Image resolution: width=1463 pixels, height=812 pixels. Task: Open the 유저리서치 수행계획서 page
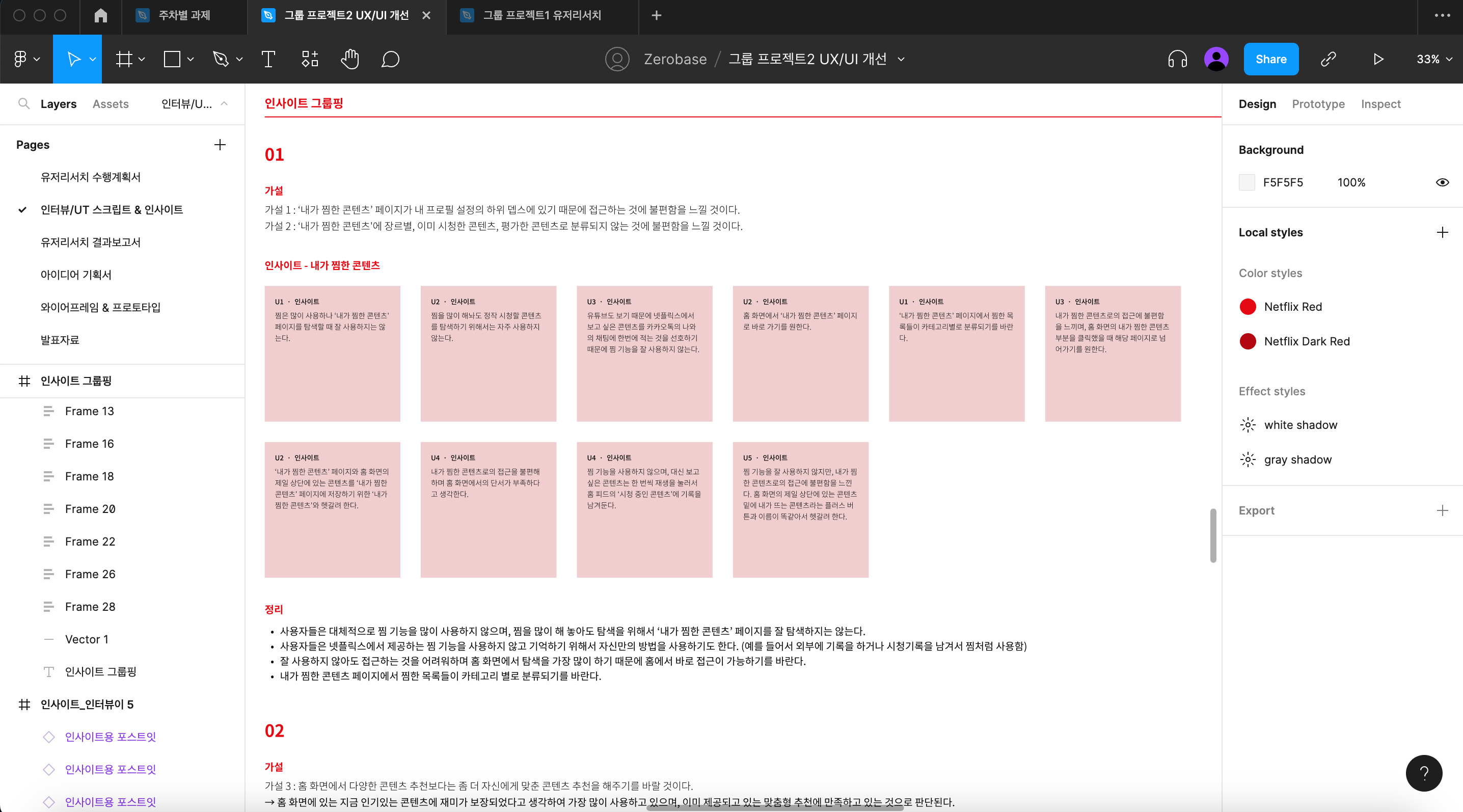pyautogui.click(x=91, y=177)
